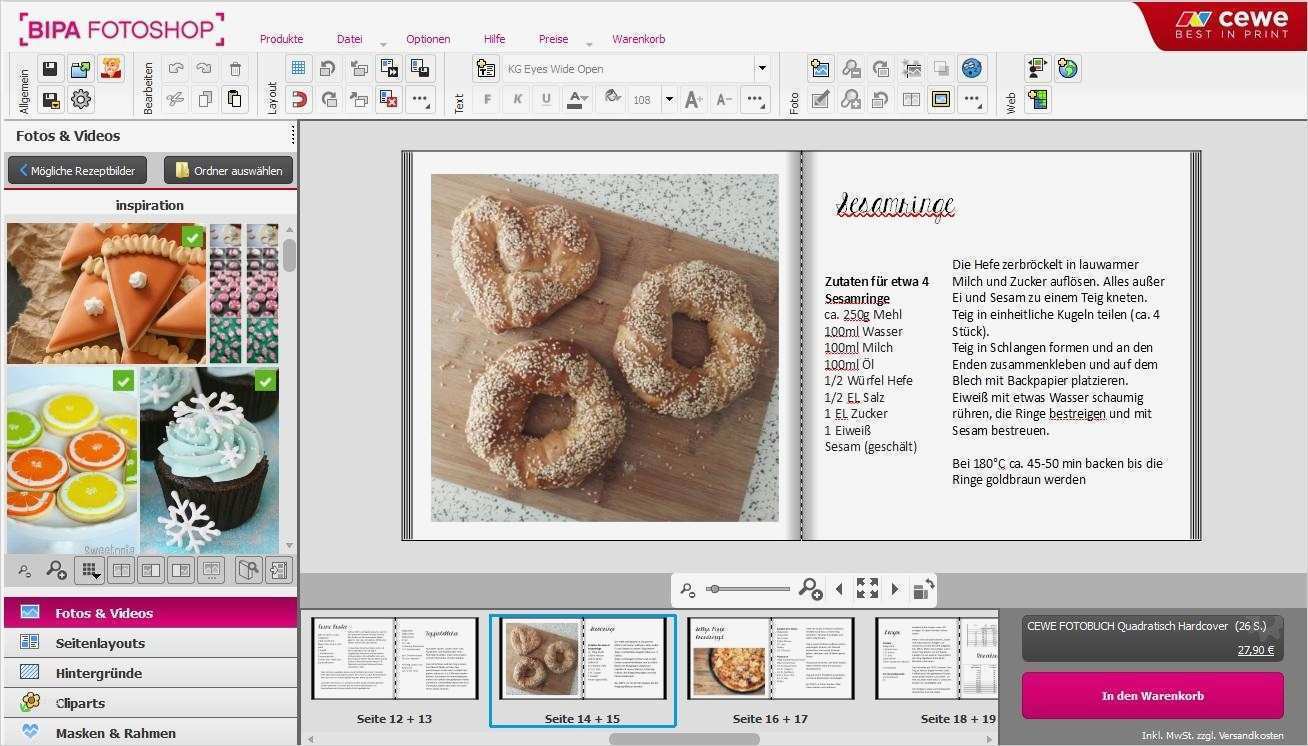This screenshot has height=746, width=1308.
Task: Save the project with the floppy disk icon
Action: pos(49,69)
